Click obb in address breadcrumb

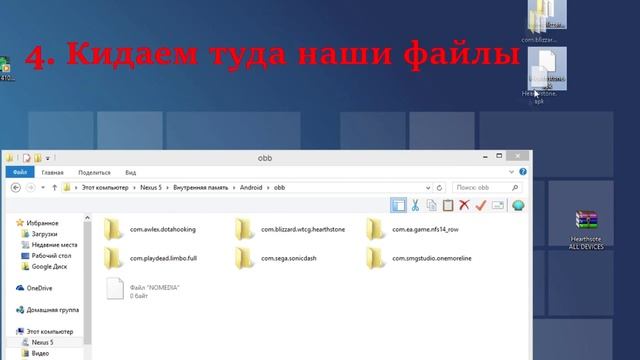pos(280,187)
